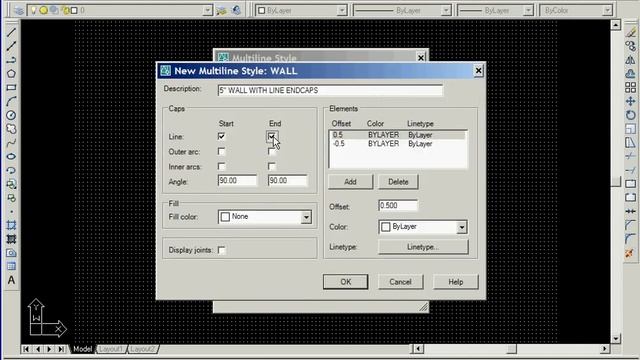The height and width of the screenshot is (360, 640).
Task: Select the -0.5 offset element row
Action: [x=398, y=144]
